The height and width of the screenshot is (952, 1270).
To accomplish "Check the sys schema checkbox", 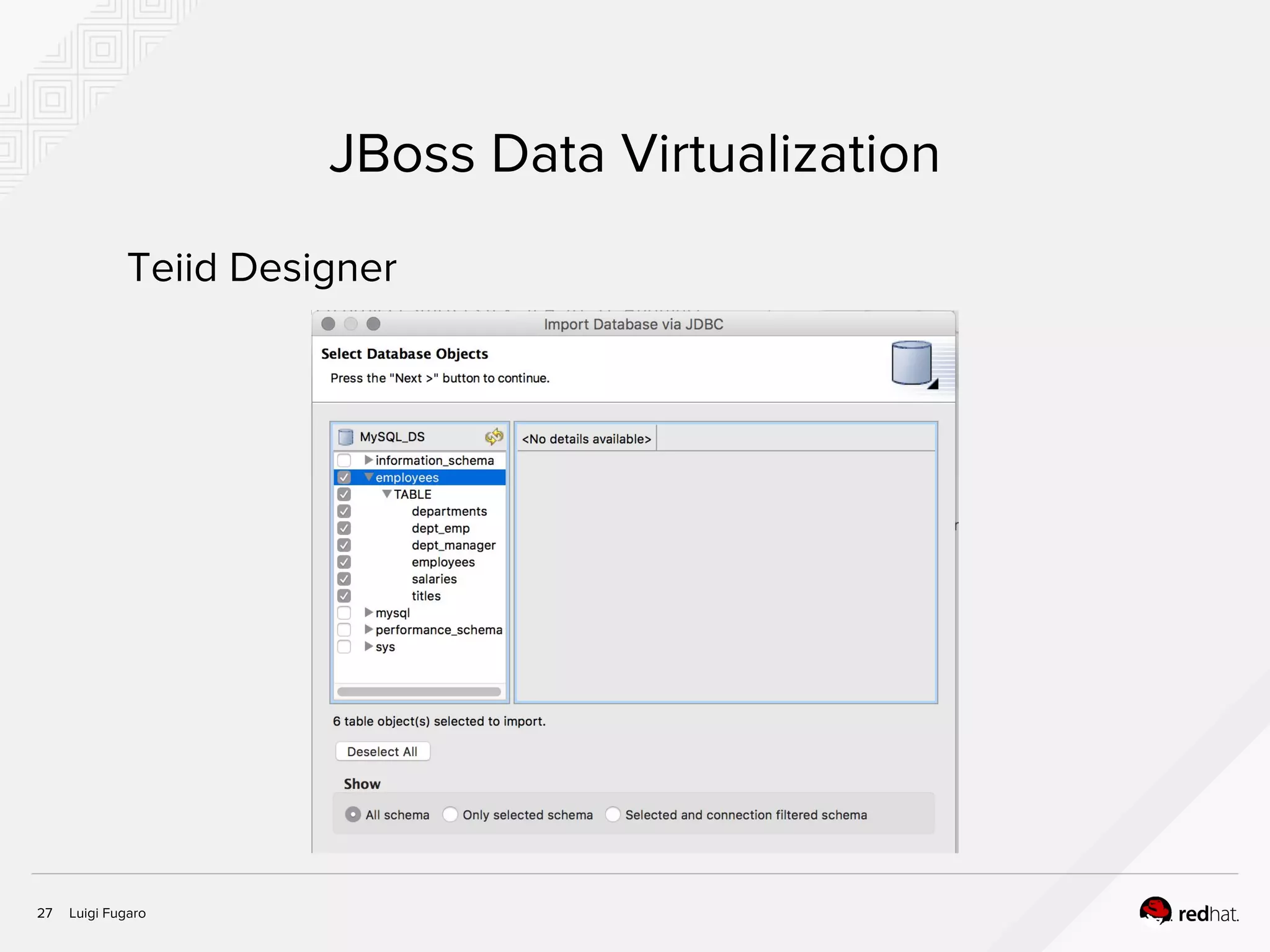I will coord(344,647).
